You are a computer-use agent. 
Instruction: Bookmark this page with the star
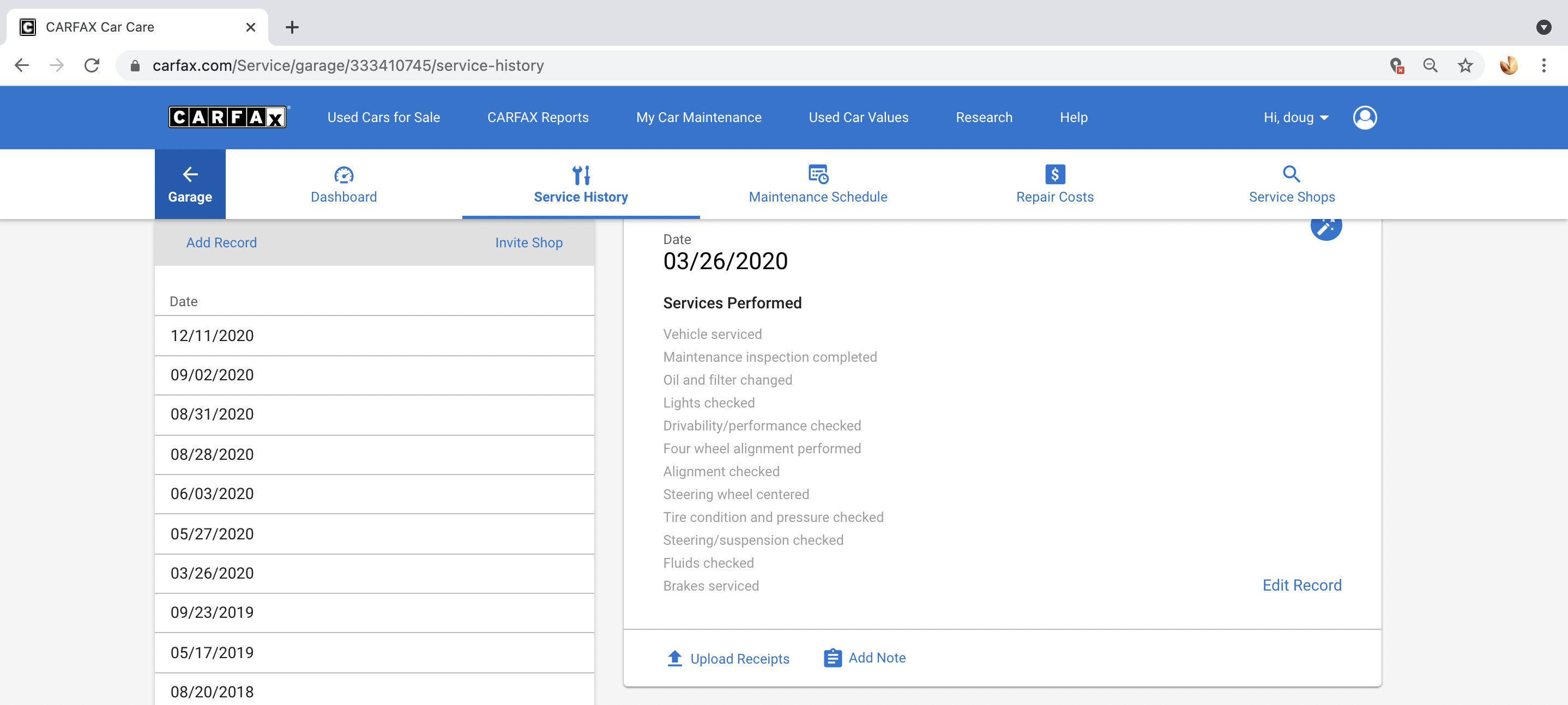coord(1464,65)
